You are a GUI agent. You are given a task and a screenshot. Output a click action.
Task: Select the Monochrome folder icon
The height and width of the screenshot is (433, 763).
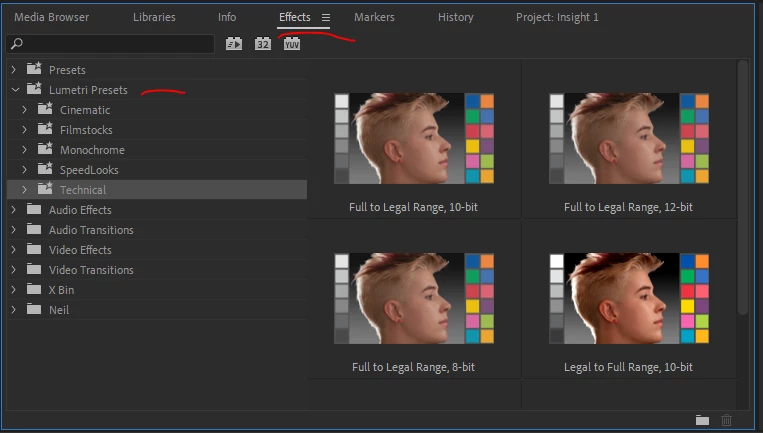click(45, 148)
